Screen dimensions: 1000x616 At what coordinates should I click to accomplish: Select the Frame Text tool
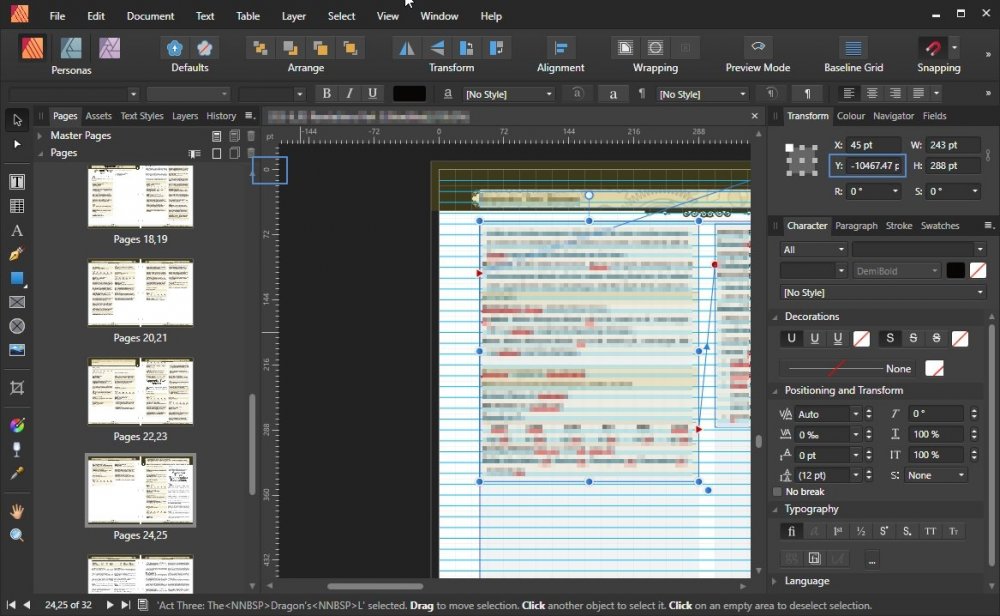17,182
